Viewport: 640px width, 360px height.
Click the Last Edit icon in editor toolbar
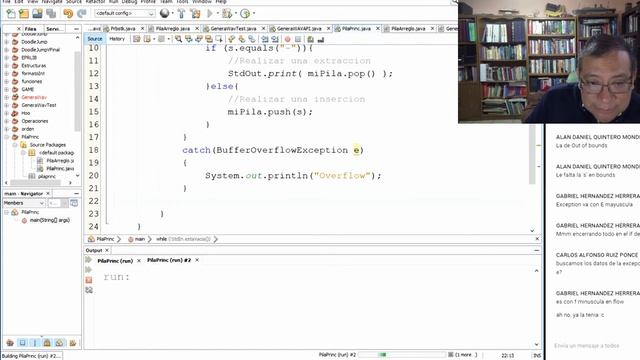coord(136,39)
